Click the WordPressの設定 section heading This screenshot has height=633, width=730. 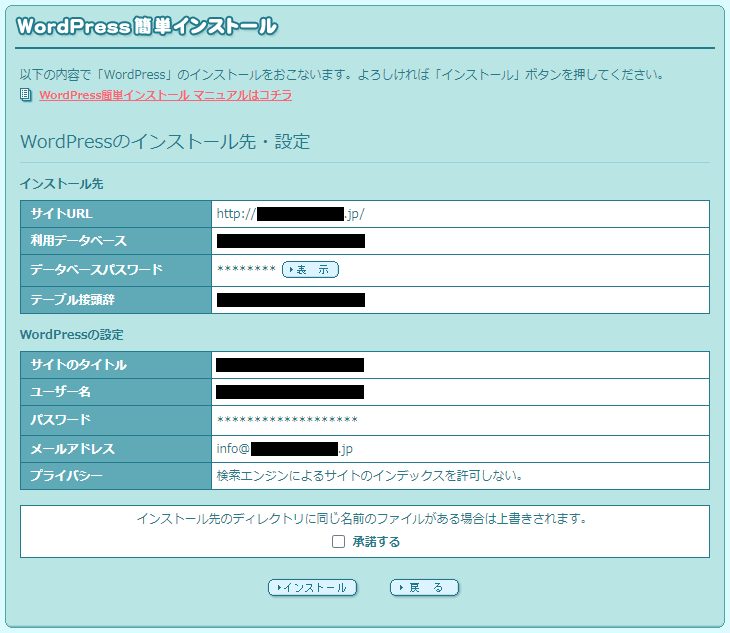(x=72, y=335)
